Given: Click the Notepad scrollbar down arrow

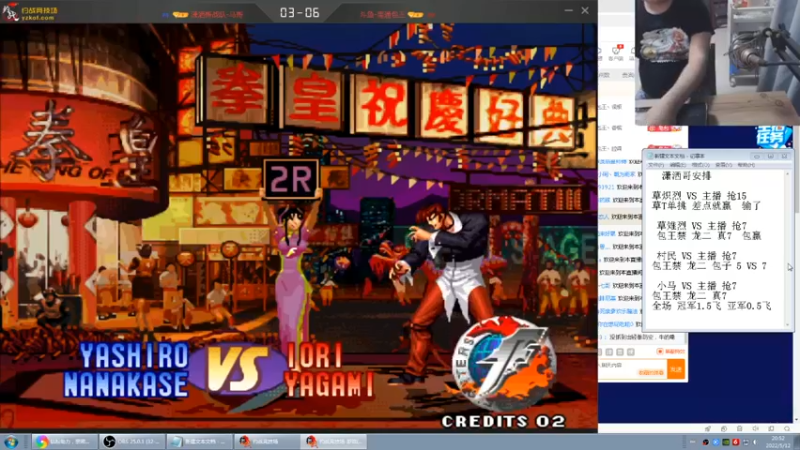Looking at the screenshot, I should pyautogui.click(x=788, y=324).
